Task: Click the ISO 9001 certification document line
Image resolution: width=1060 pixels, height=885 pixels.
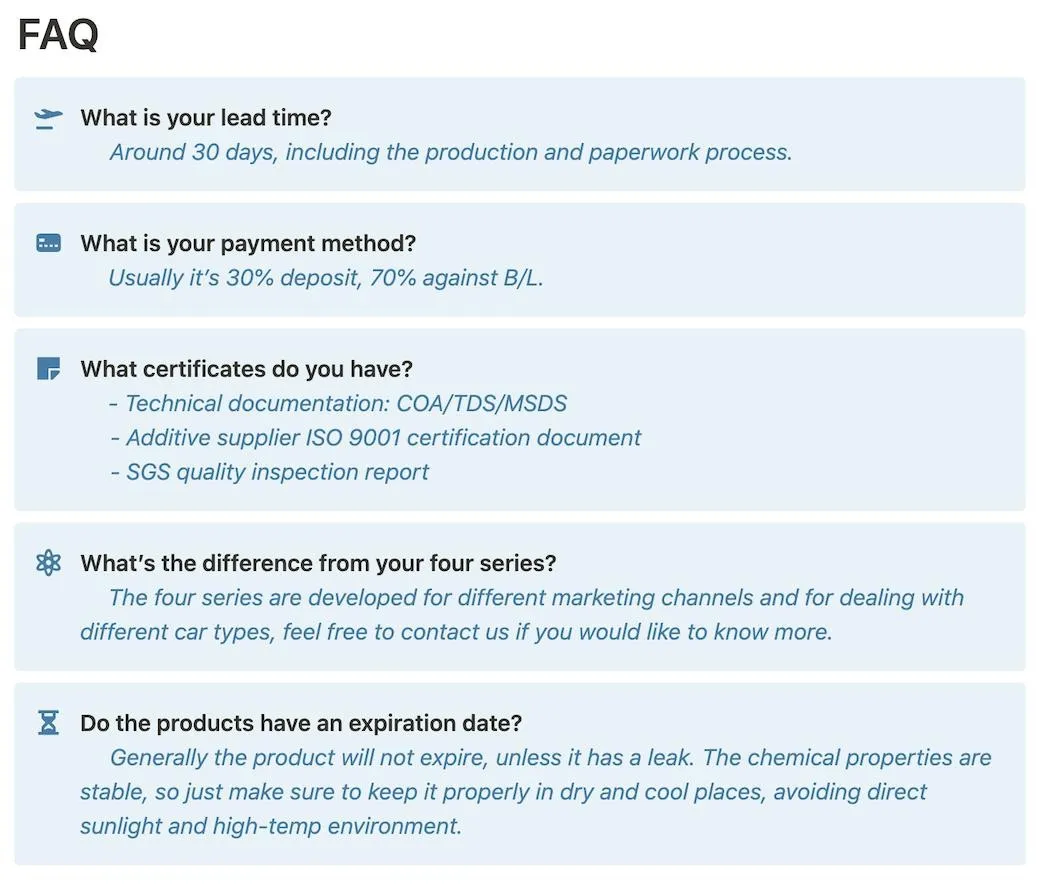Action: [376, 437]
